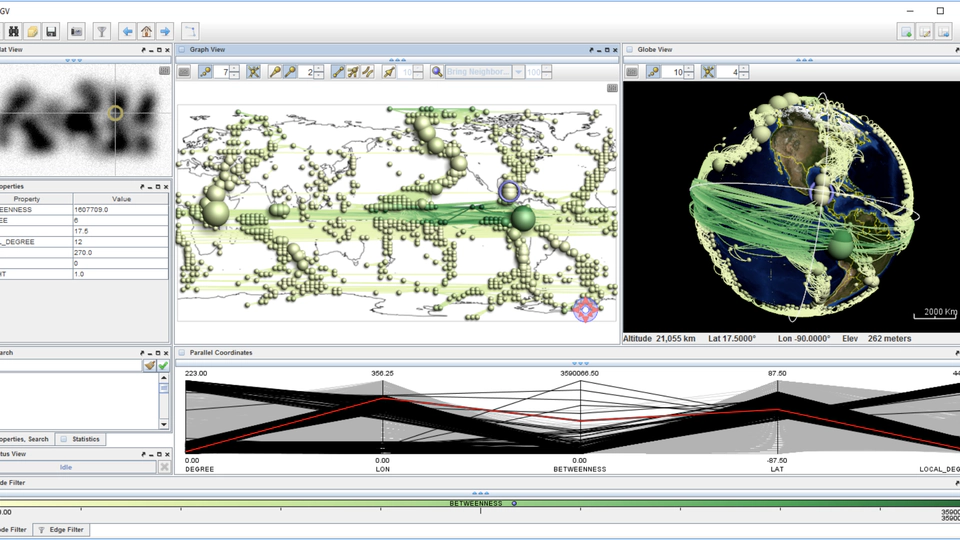Click the home icon in main toolbar
960x540 pixels.
tap(146, 31)
